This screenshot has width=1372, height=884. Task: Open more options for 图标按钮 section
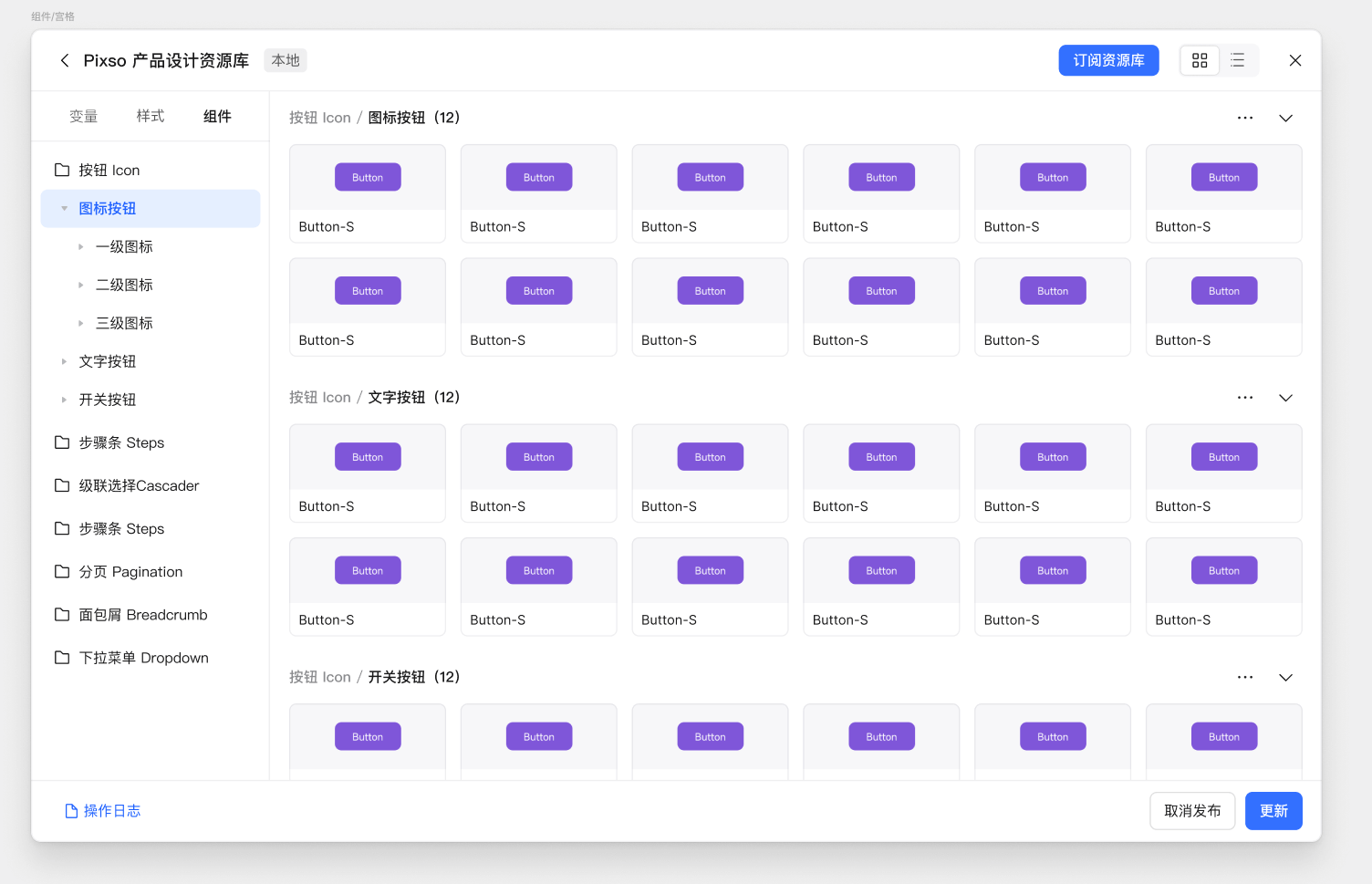(1244, 119)
